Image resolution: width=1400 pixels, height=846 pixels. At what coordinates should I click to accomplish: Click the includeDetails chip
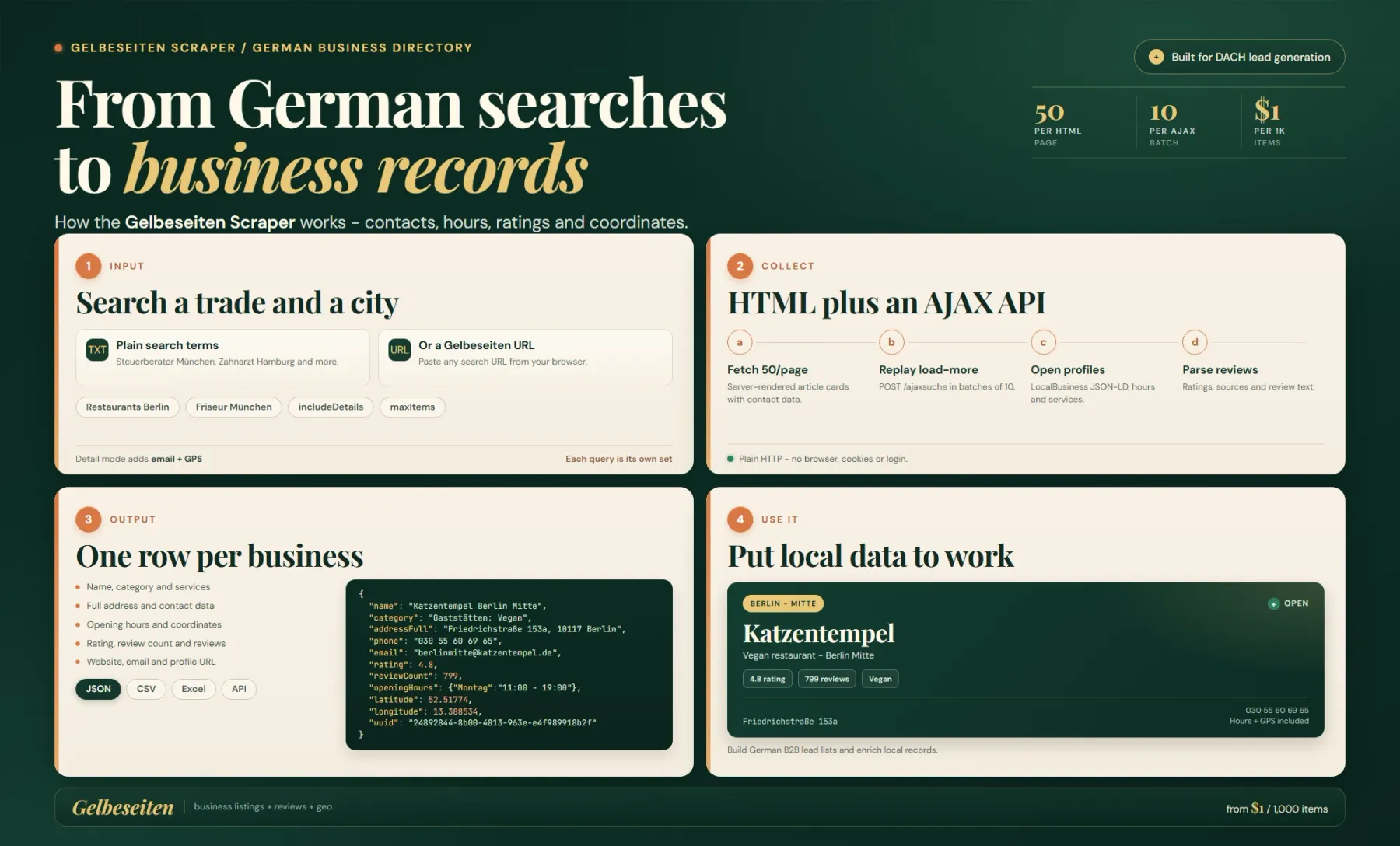point(331,407)
